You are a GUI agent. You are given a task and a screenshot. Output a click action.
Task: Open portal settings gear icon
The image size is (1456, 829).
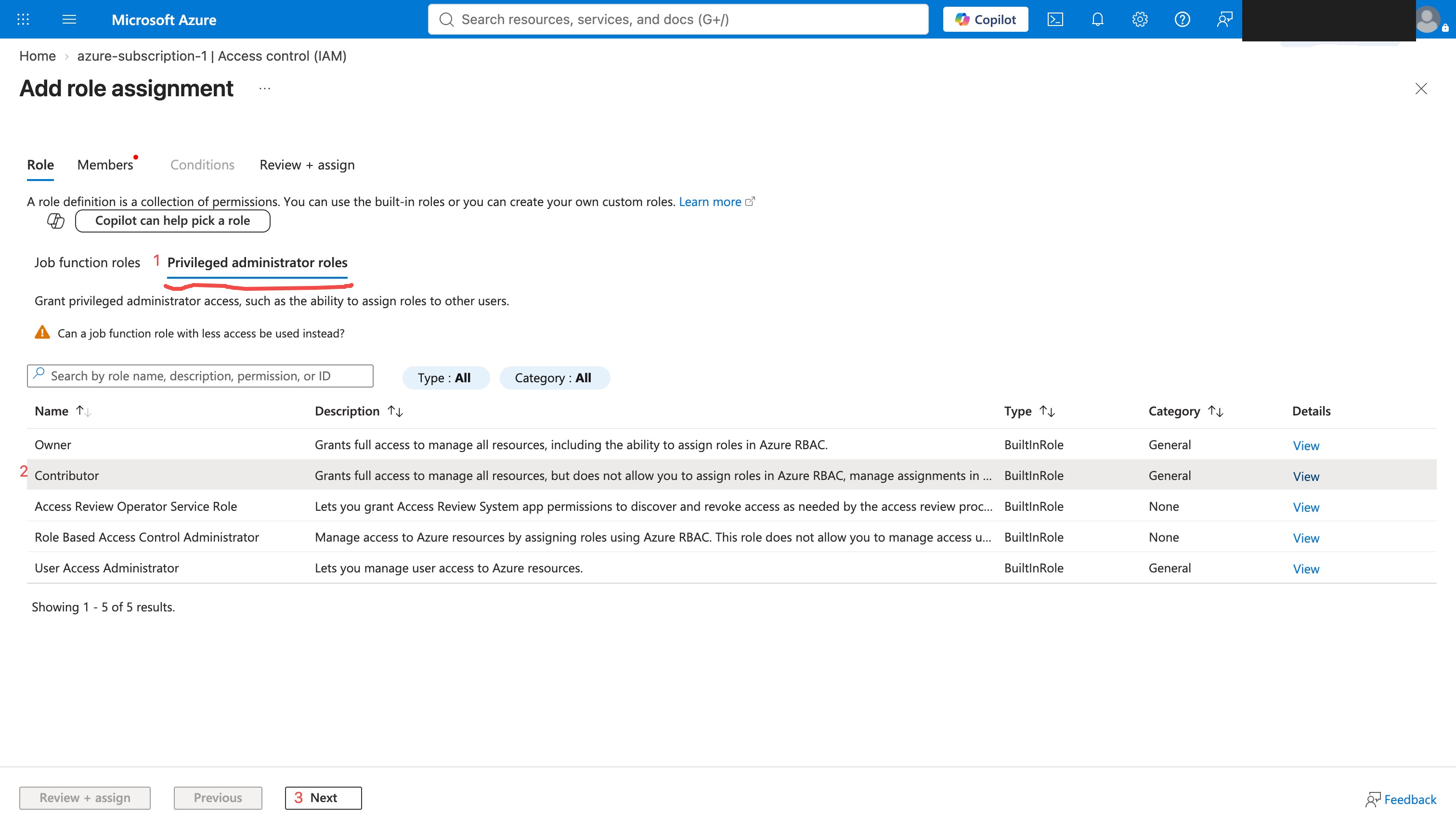click(1139, 19)
